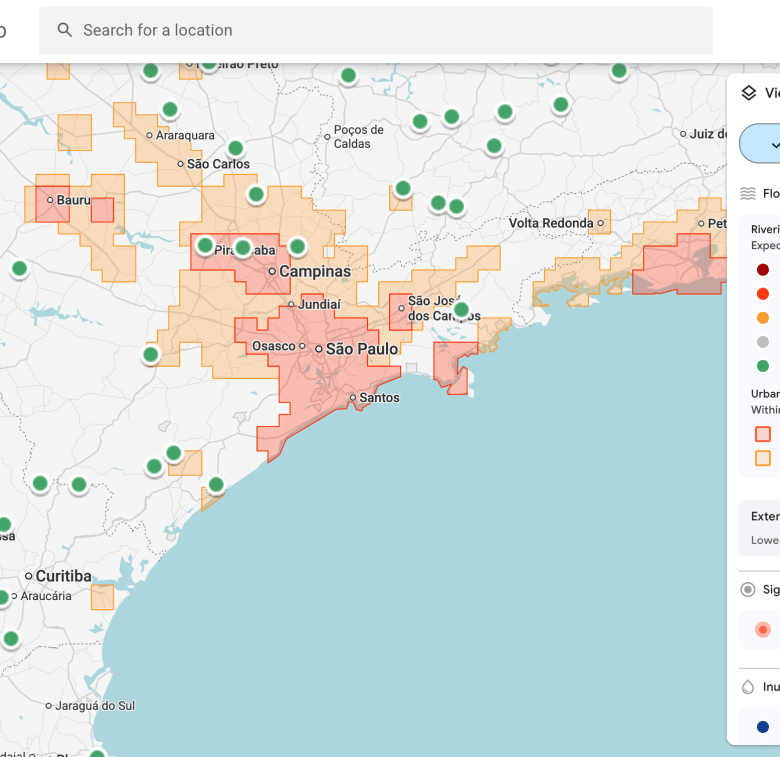Click the inundation water drop icon
780x757 pixels.
tap(748, 687)
